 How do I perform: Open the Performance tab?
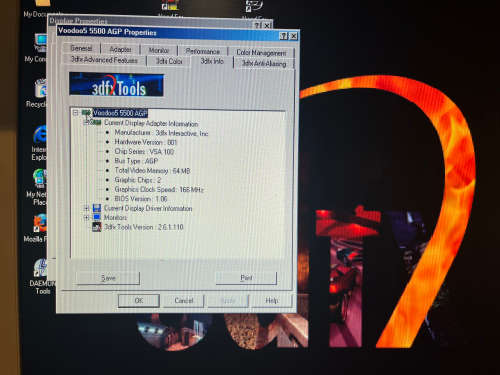tap(202, 51)
